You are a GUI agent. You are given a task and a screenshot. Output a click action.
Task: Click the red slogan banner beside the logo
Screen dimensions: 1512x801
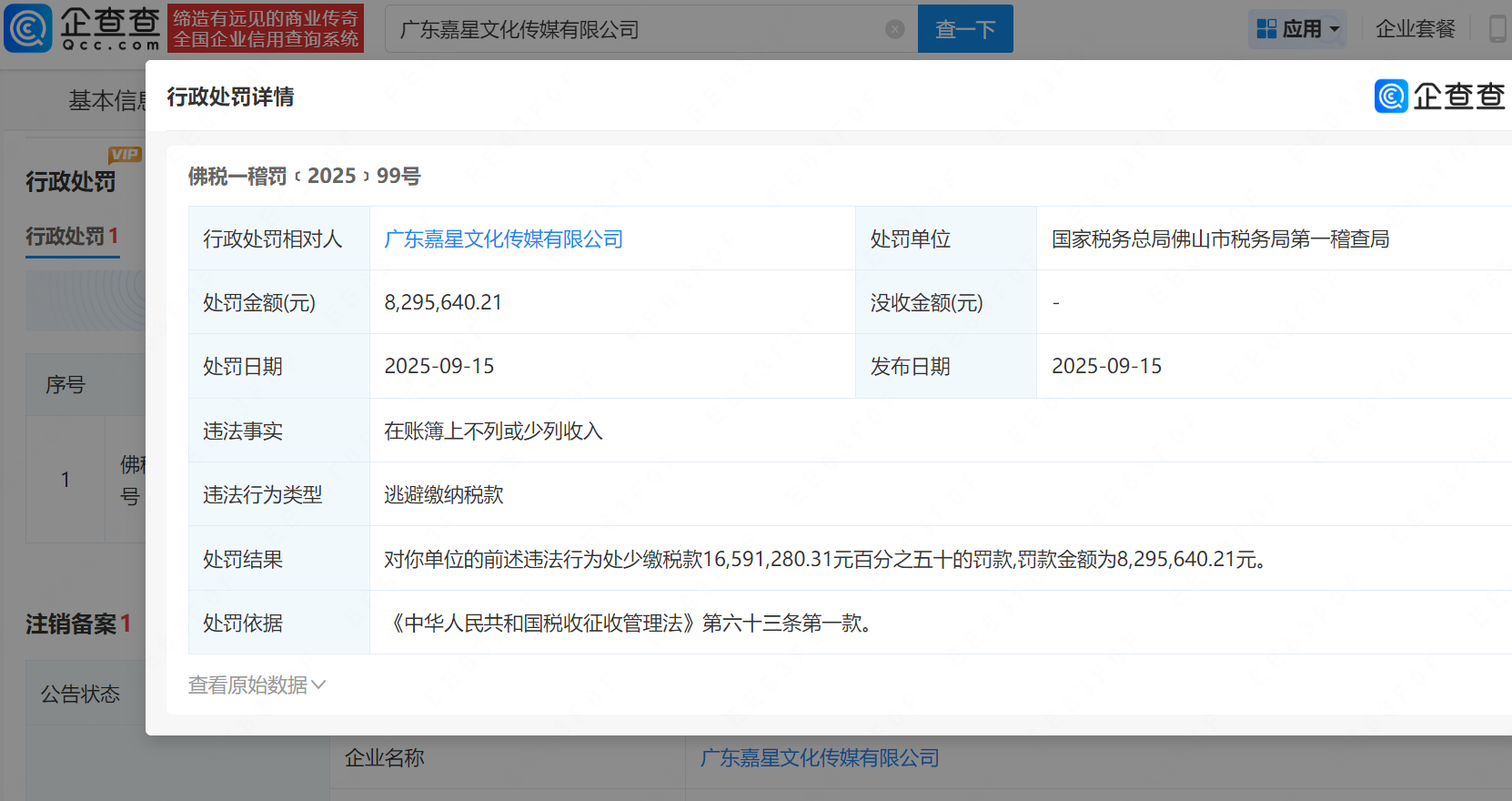[266, 28]
